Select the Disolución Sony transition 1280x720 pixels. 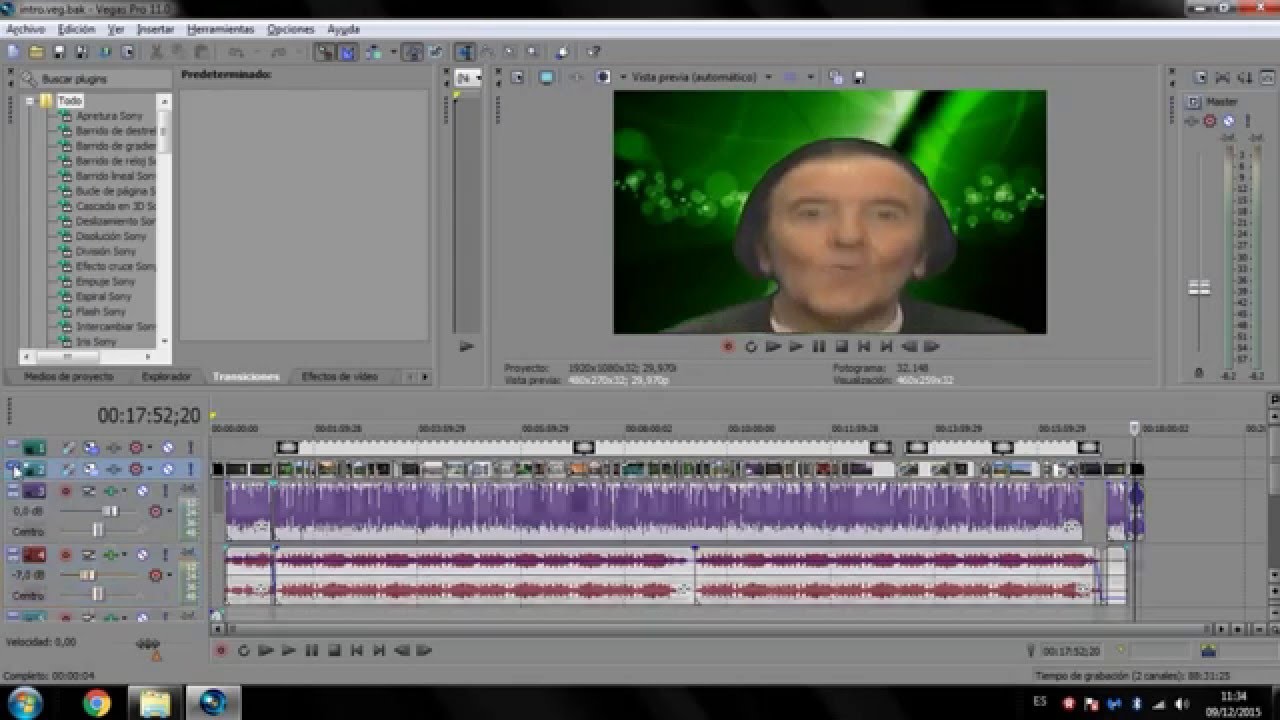pos(111,236)
